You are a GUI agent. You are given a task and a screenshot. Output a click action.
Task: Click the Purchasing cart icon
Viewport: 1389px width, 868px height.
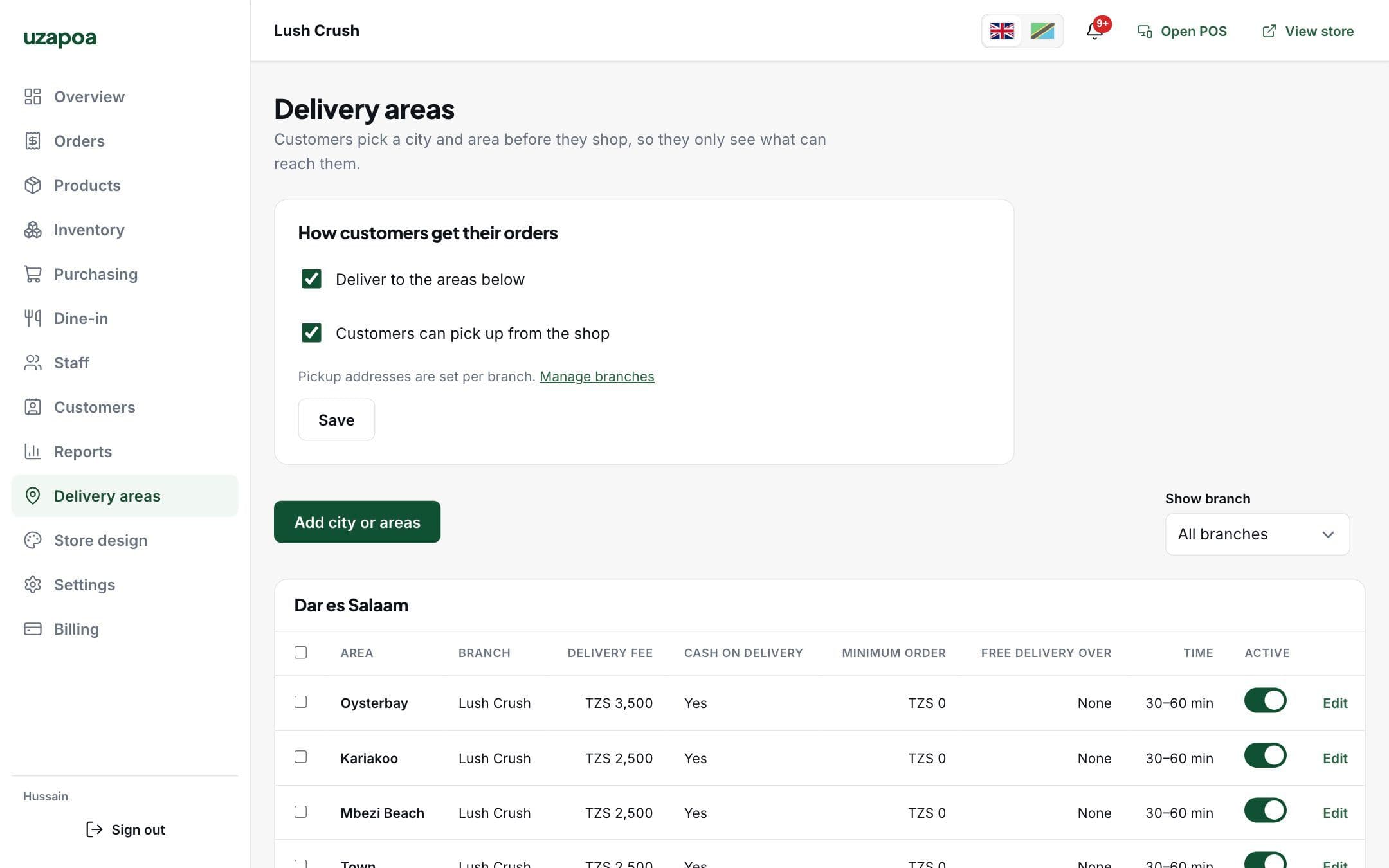pos(33,274)
